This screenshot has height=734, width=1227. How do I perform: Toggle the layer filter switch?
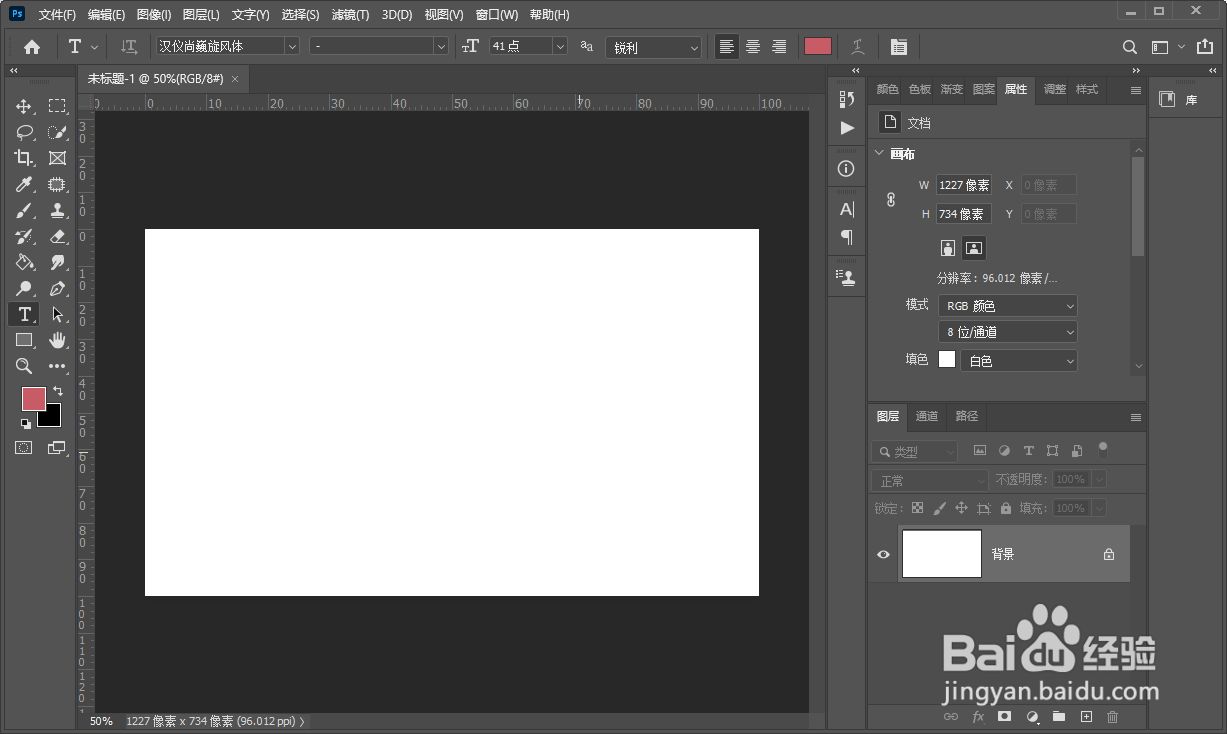tap(1103, 449)
